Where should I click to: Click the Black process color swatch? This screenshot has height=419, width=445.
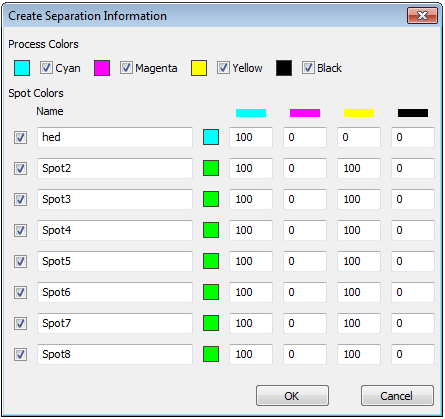pos(284,68)
